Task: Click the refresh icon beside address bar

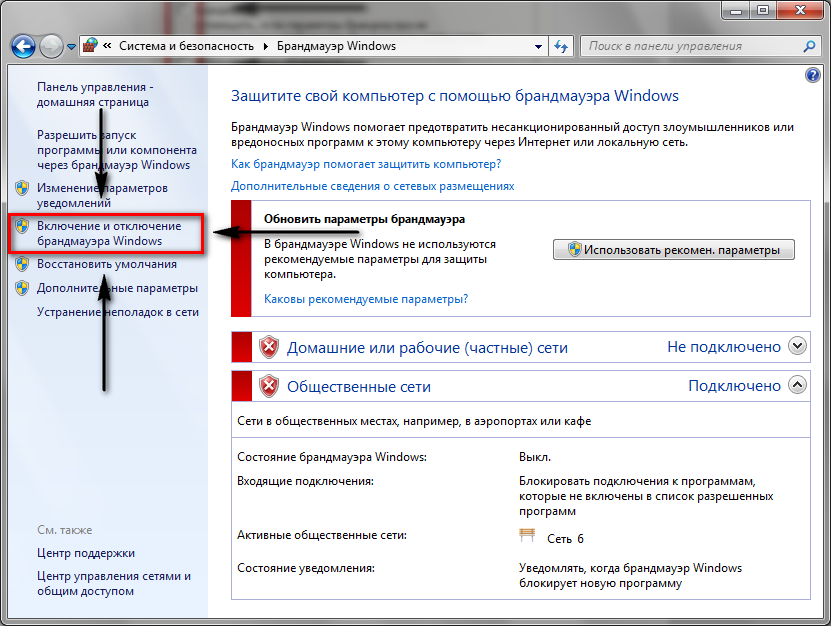Action: [561, 46]
